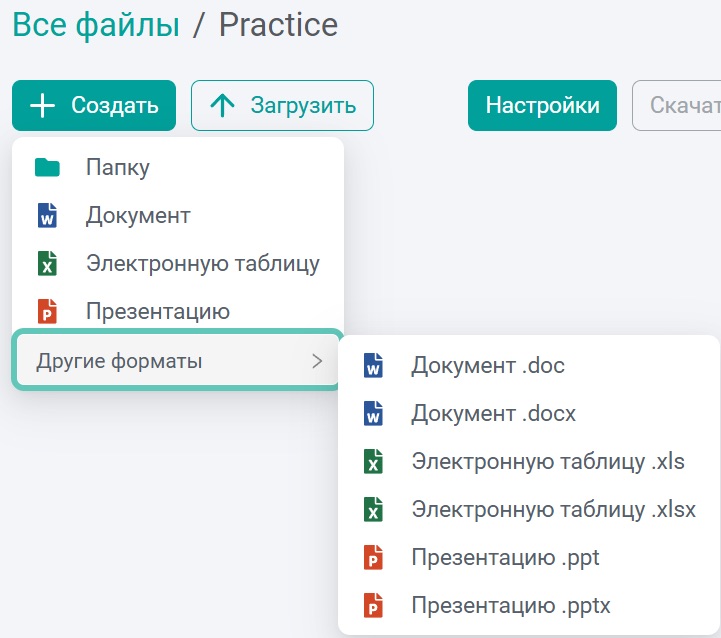Select the Другие форматы menu item
Image resolution: width=721 pixels, height=638 pixels.
click(178, 361)
